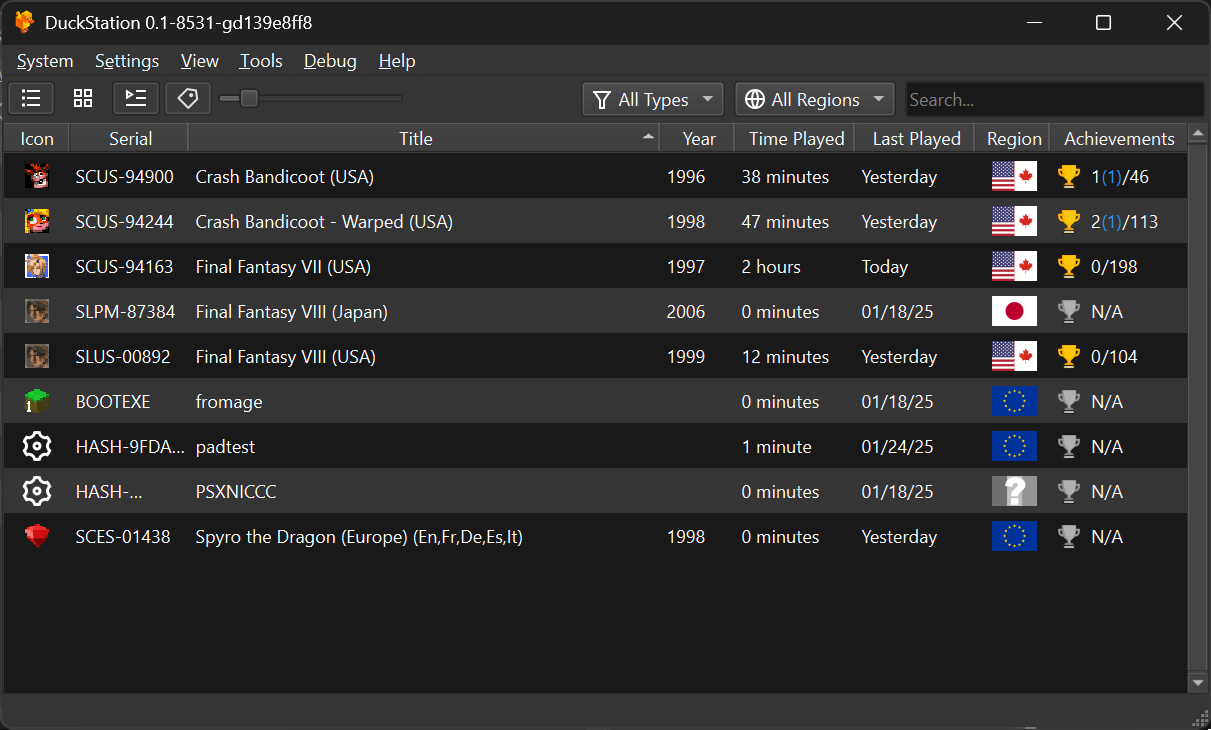Sort by Time Played column header
The image size is (1211, 730).
[796, 139]
